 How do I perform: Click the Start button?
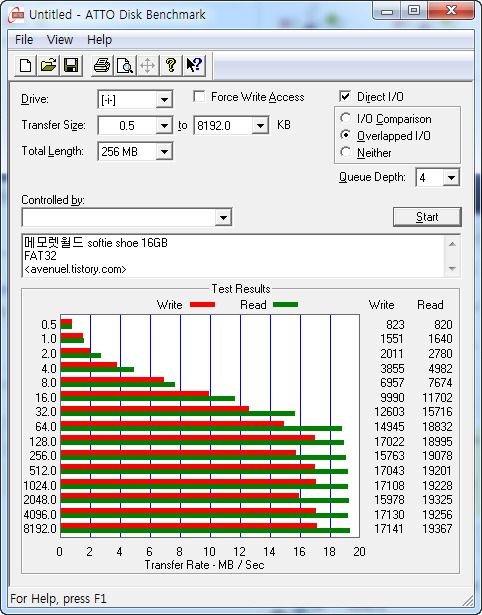coord(427,217)
